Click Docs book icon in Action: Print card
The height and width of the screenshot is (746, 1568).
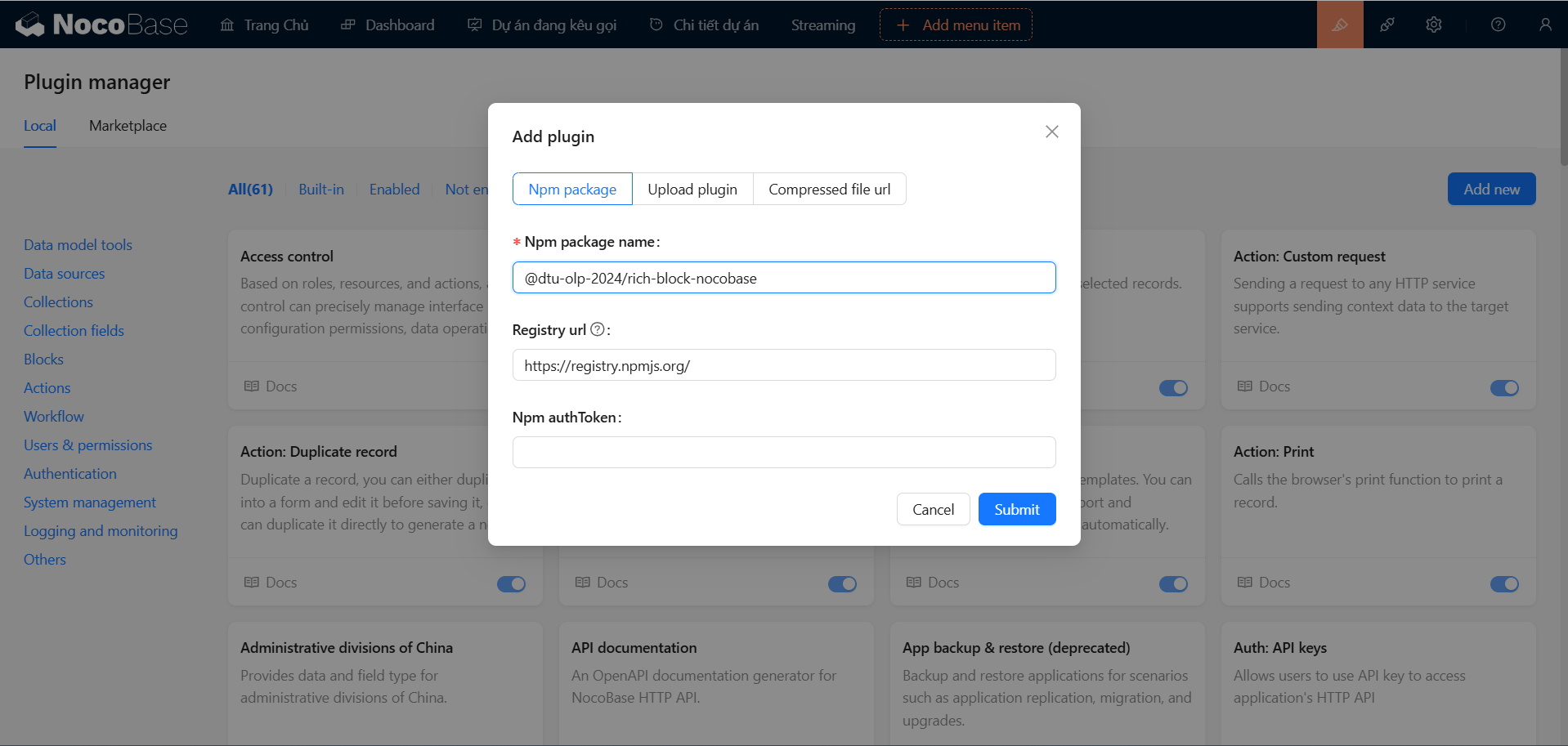click(1245, 582)
